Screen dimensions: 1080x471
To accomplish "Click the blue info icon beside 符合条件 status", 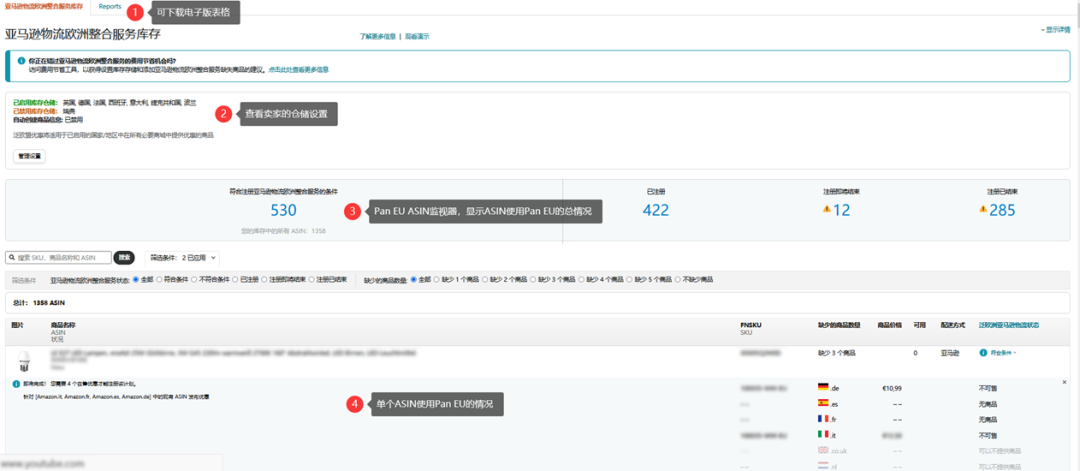I will tap(983, 353).
